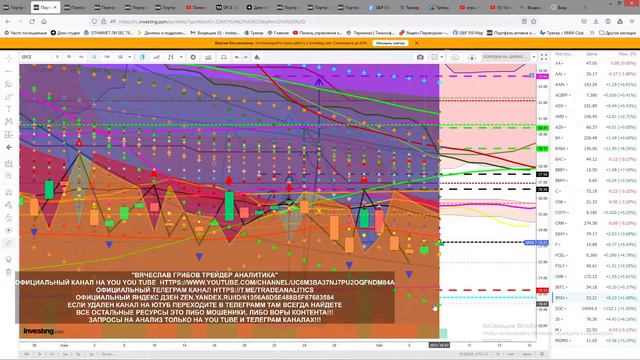Open the S&P 500 Map bookmark
The image size is (640, 360).
(x=468, y=33)
